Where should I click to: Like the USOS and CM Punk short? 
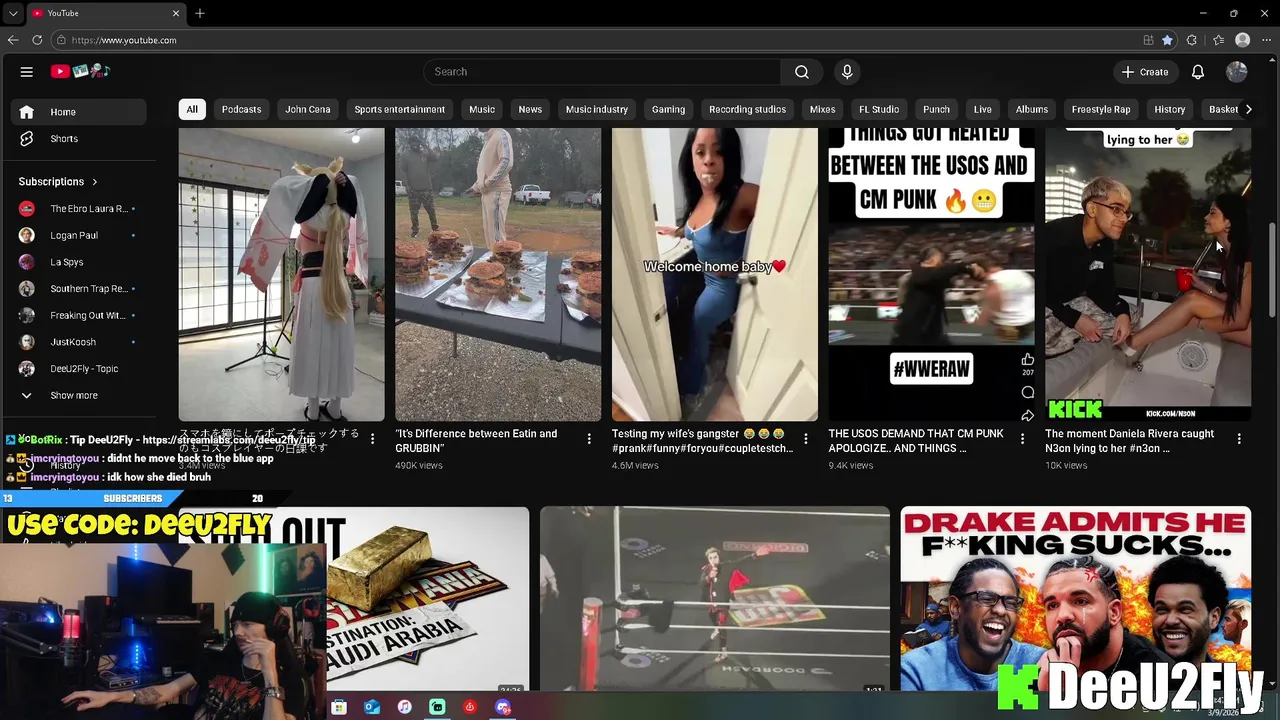point(1028,360)
